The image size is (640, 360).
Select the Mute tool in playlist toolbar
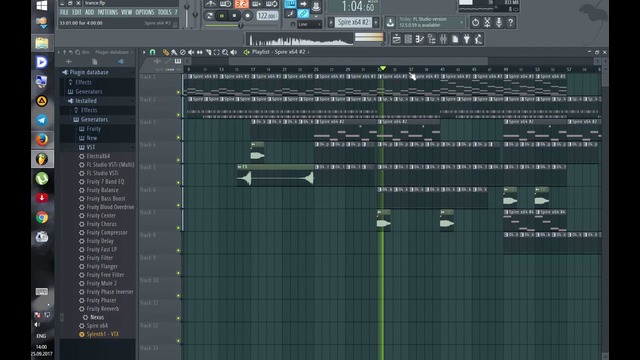(x=191, y=52)
